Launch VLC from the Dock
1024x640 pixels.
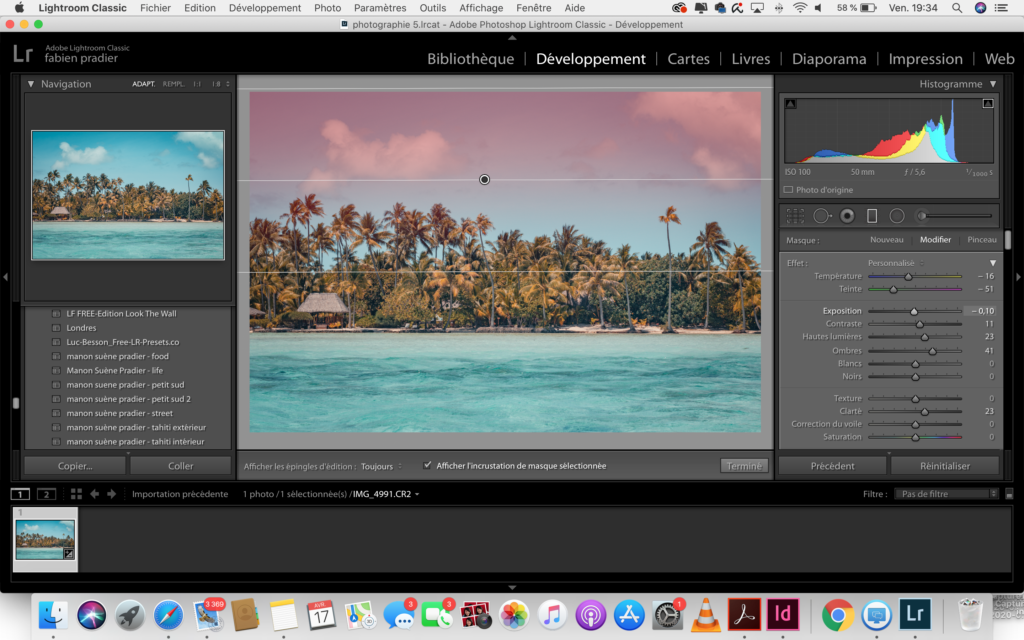point(705,615)
